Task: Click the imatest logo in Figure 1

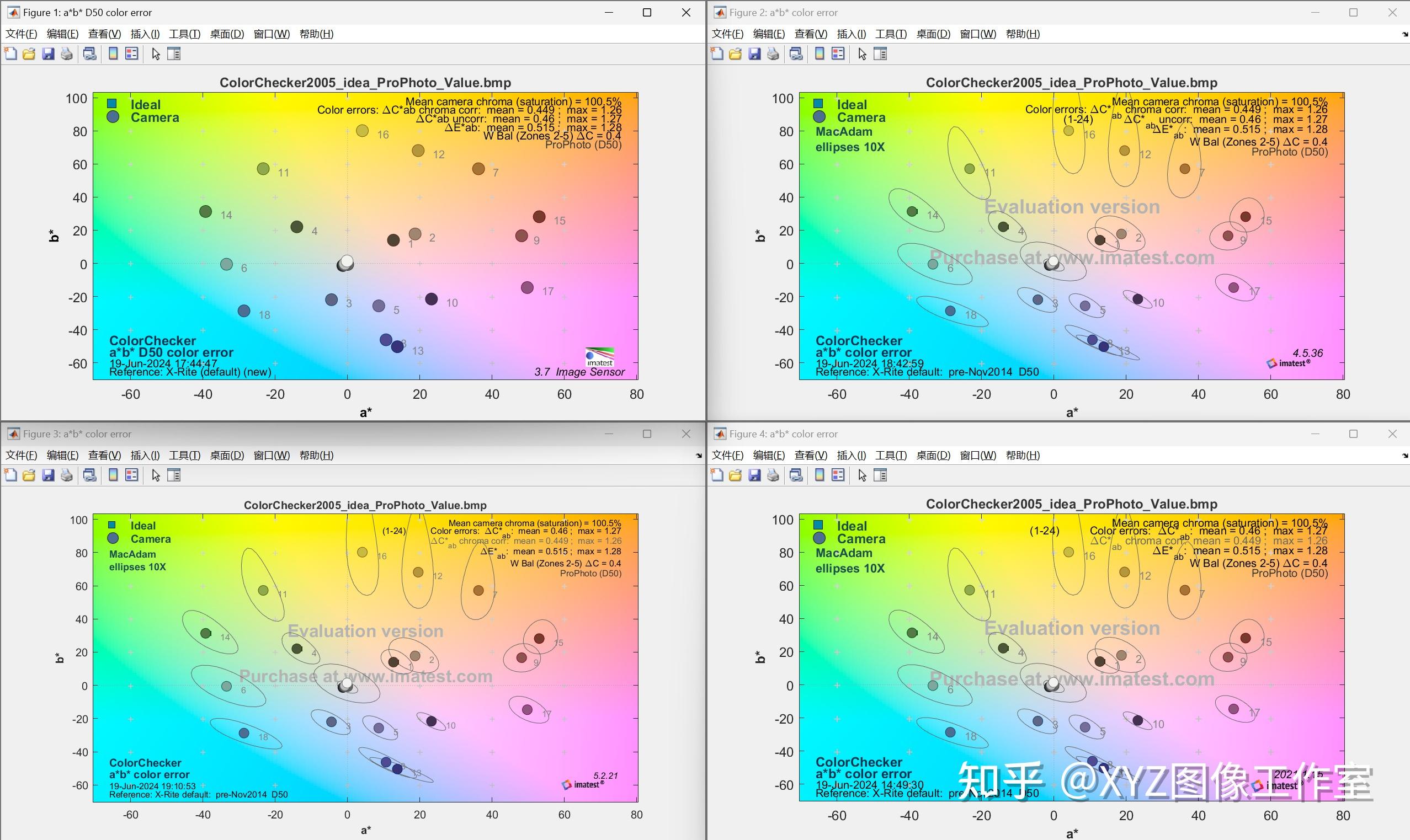Action: click(x=599, y=356)
